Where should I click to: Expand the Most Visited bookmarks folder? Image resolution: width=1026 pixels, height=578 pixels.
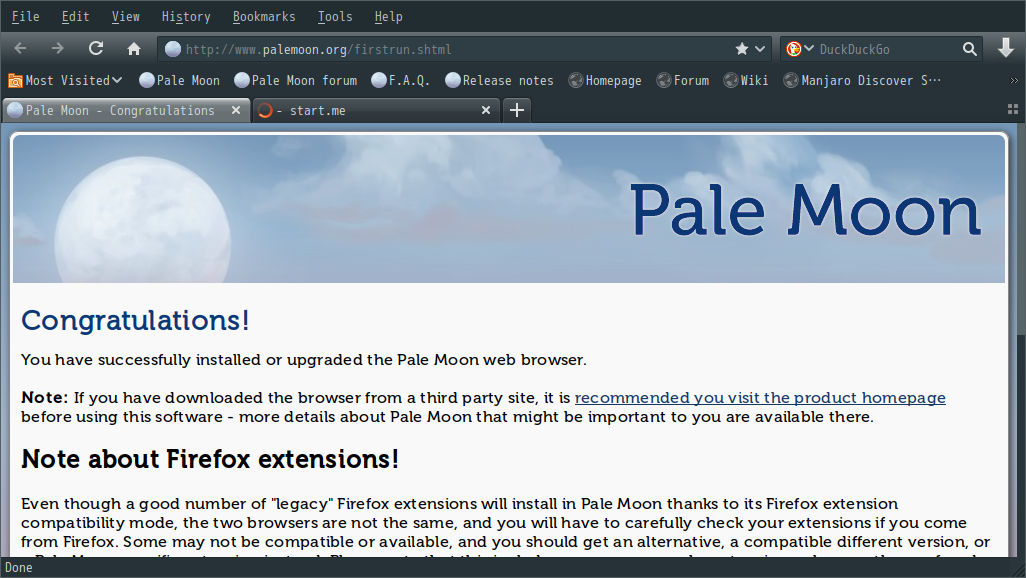click(x=65, y=81)
